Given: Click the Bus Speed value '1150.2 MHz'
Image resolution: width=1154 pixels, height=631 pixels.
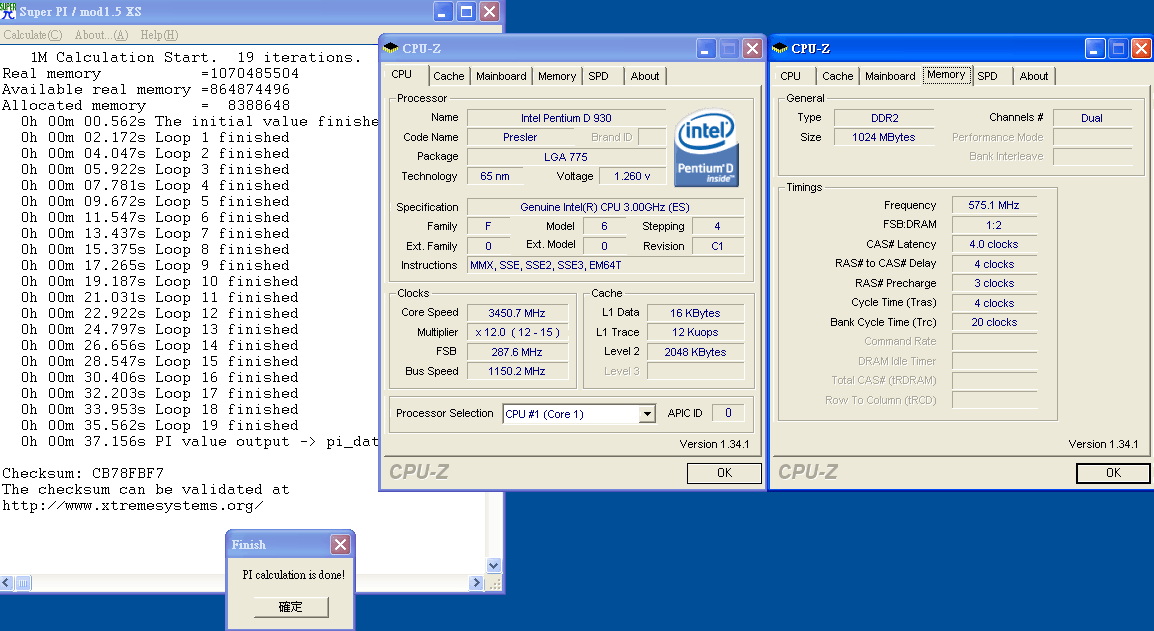Looking at the screenshot, I should pyautogui.click(x=517, y=372).
